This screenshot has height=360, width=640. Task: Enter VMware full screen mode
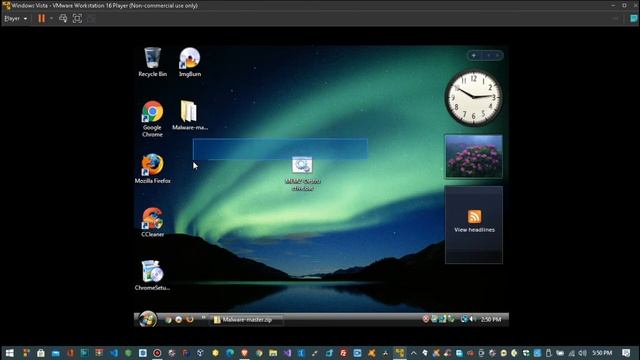coord(77,18)
